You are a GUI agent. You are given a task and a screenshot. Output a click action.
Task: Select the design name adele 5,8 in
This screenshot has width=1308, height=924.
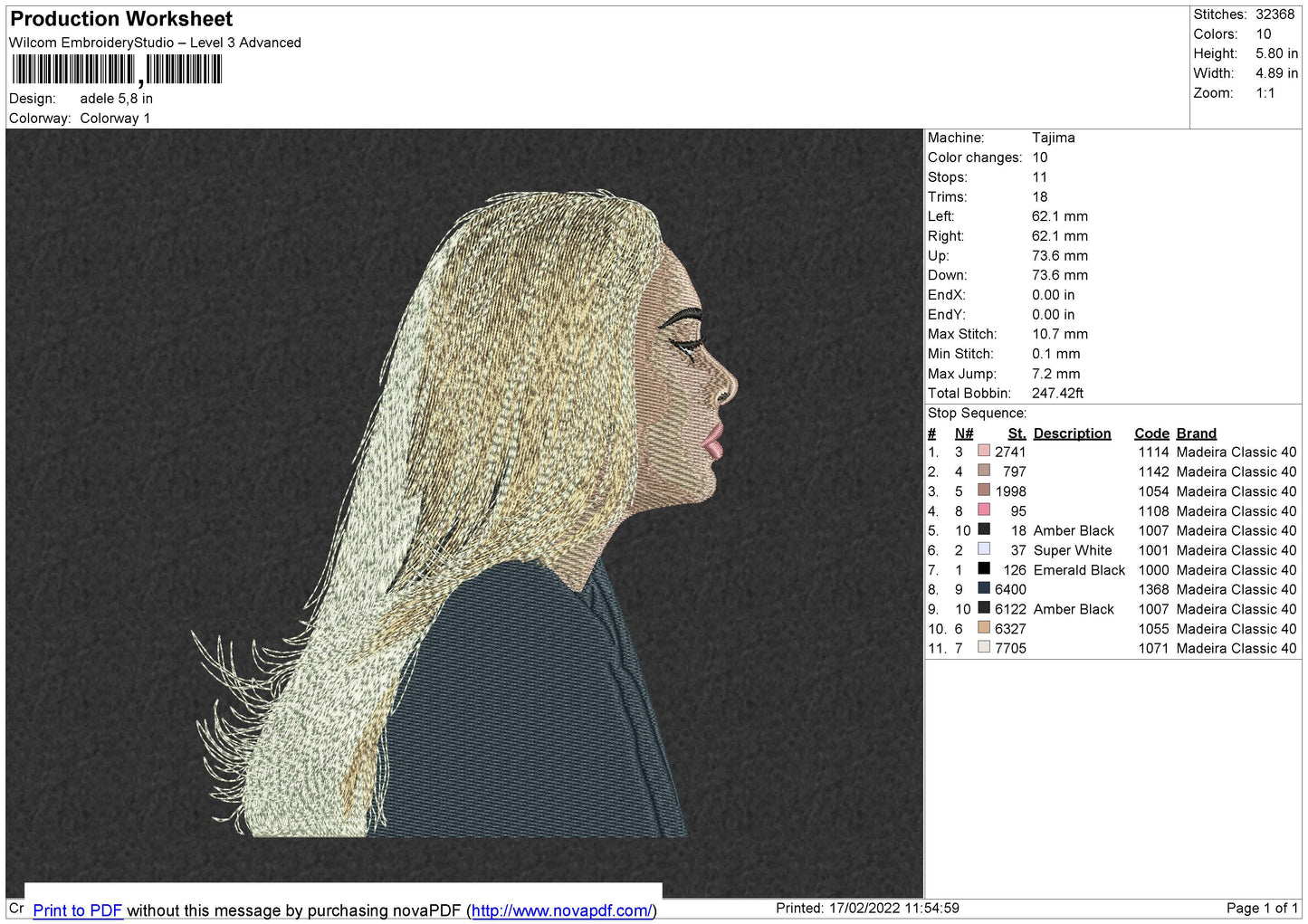click(x=116, y=99)
